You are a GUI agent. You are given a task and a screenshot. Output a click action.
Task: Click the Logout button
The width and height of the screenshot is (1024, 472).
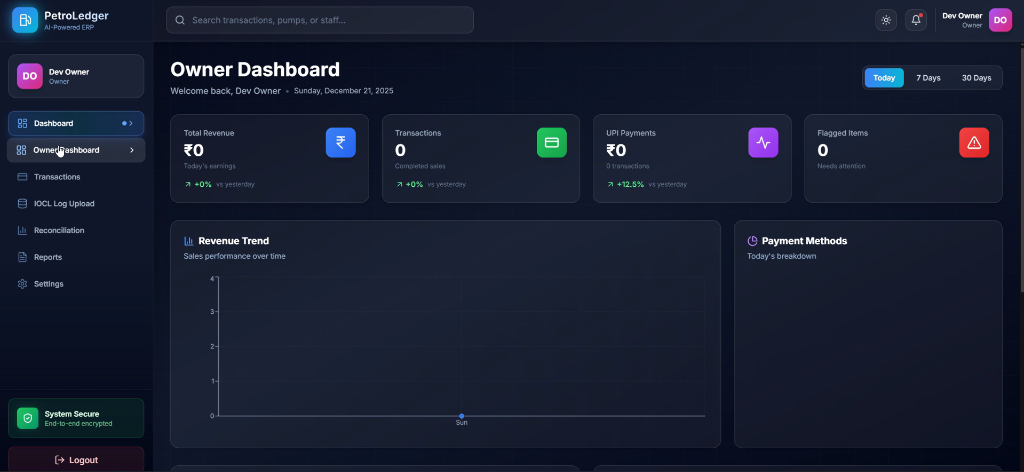coord(76,460)
